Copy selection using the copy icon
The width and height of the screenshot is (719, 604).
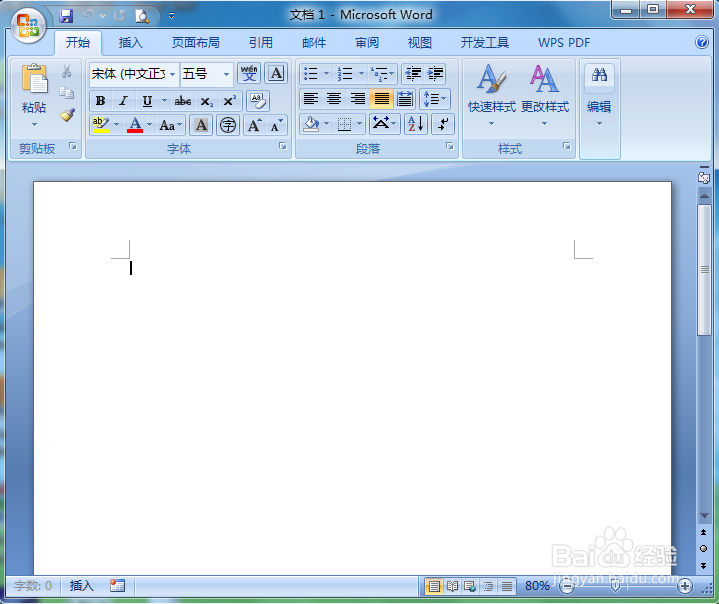coord(67,93)
